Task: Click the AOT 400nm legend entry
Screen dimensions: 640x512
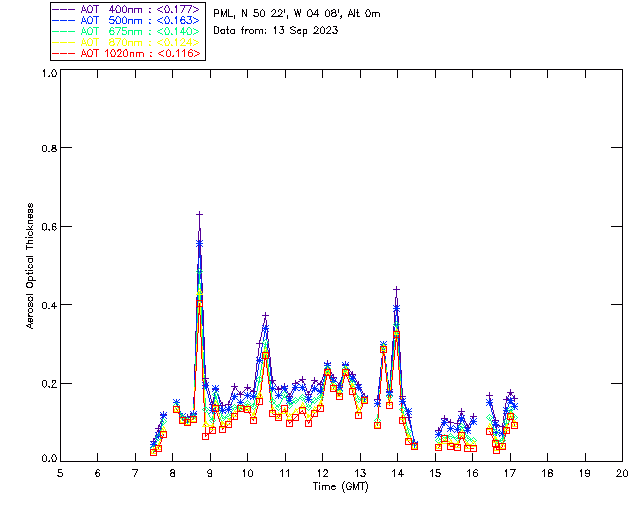Action: (127, 9)
